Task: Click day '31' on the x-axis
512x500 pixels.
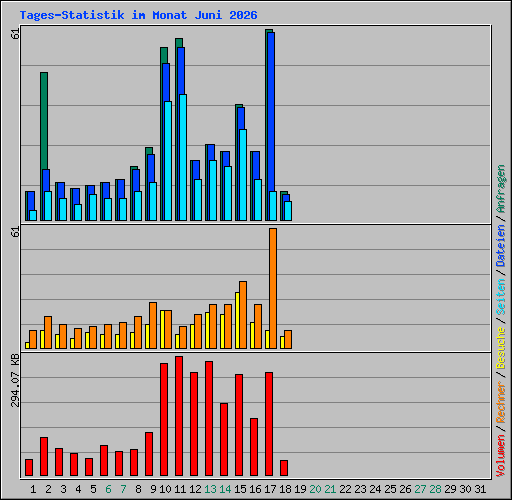Action: [x=480, y=489]
